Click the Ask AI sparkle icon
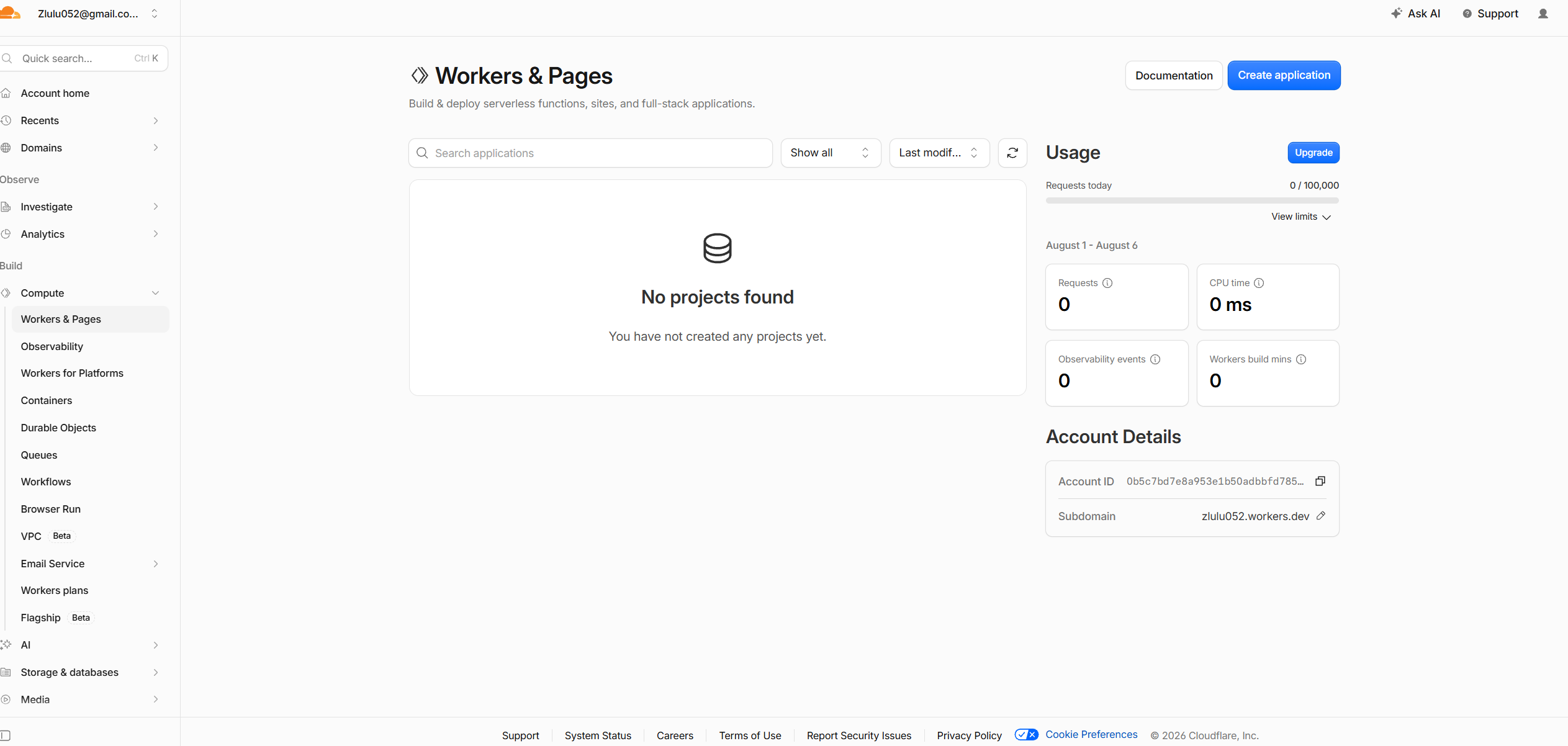 (1397, 13)
